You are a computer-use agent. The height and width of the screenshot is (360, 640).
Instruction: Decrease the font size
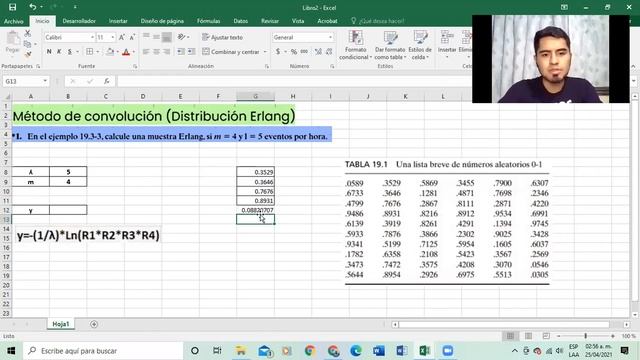132,37
